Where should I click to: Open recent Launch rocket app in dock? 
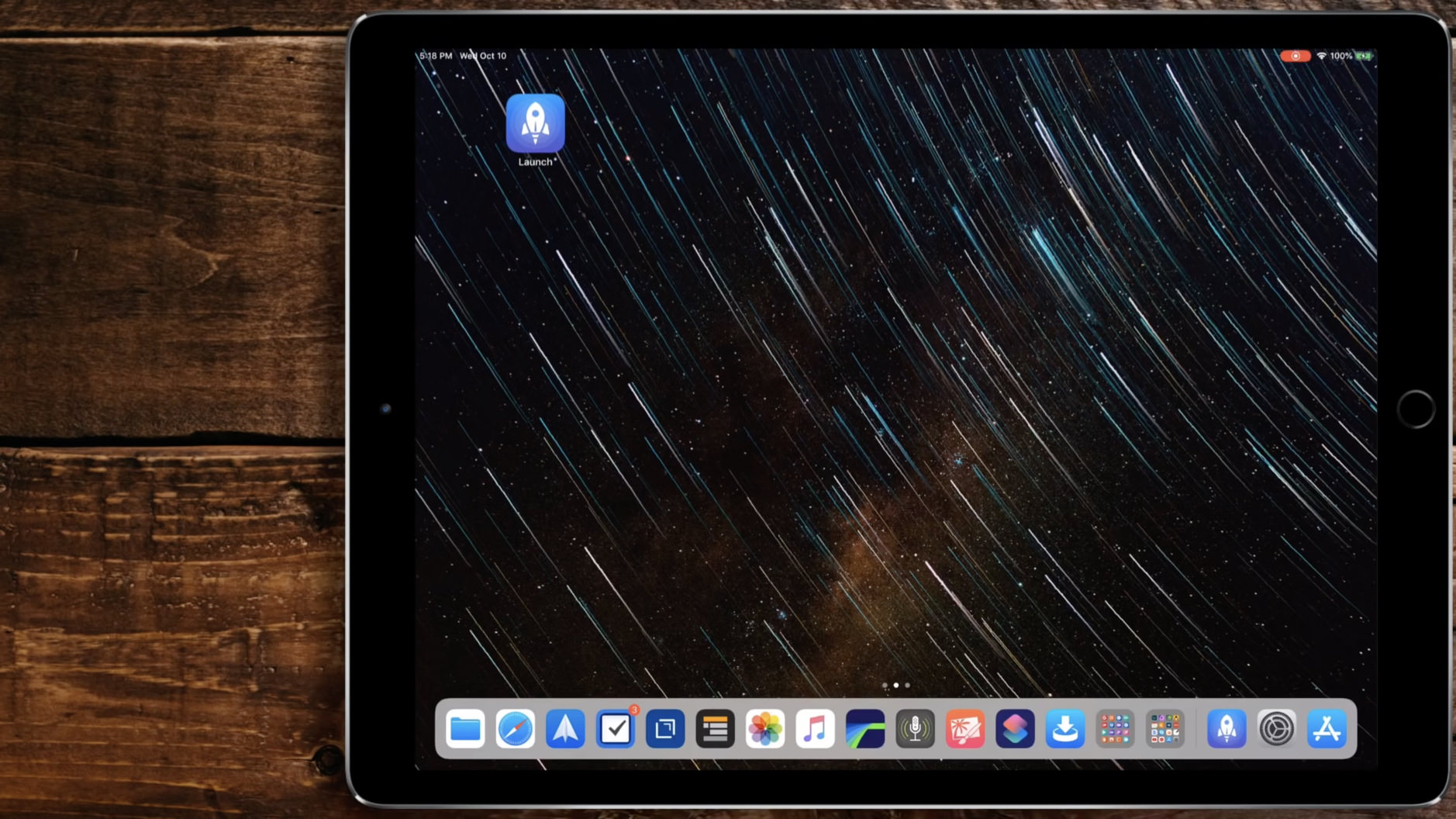pyautogui.click(x=1227, y=729)
